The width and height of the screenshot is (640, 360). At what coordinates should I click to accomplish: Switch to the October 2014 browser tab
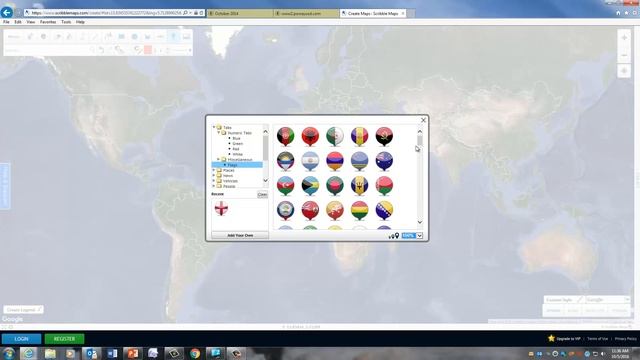pos(240,13)
